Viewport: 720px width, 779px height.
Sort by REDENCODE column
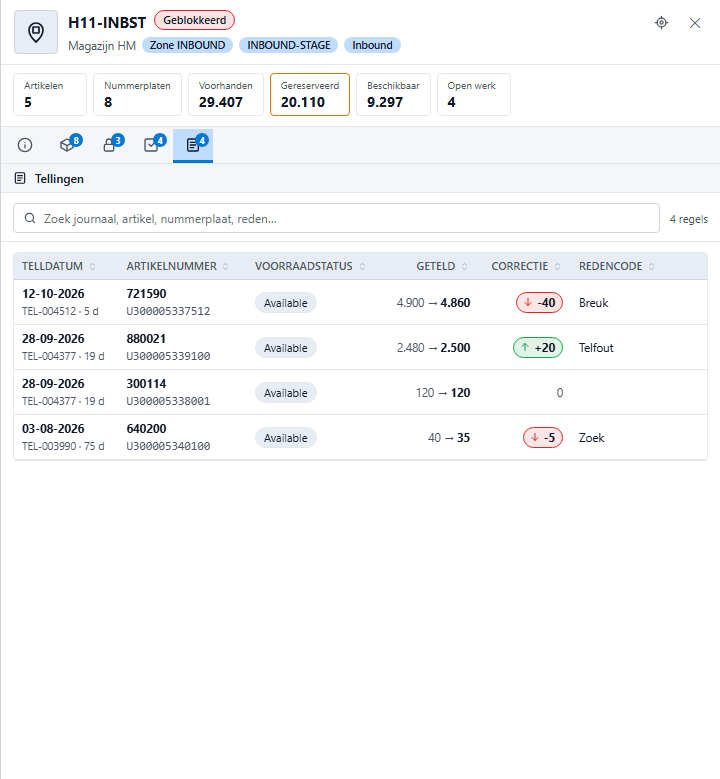(616, 266)
